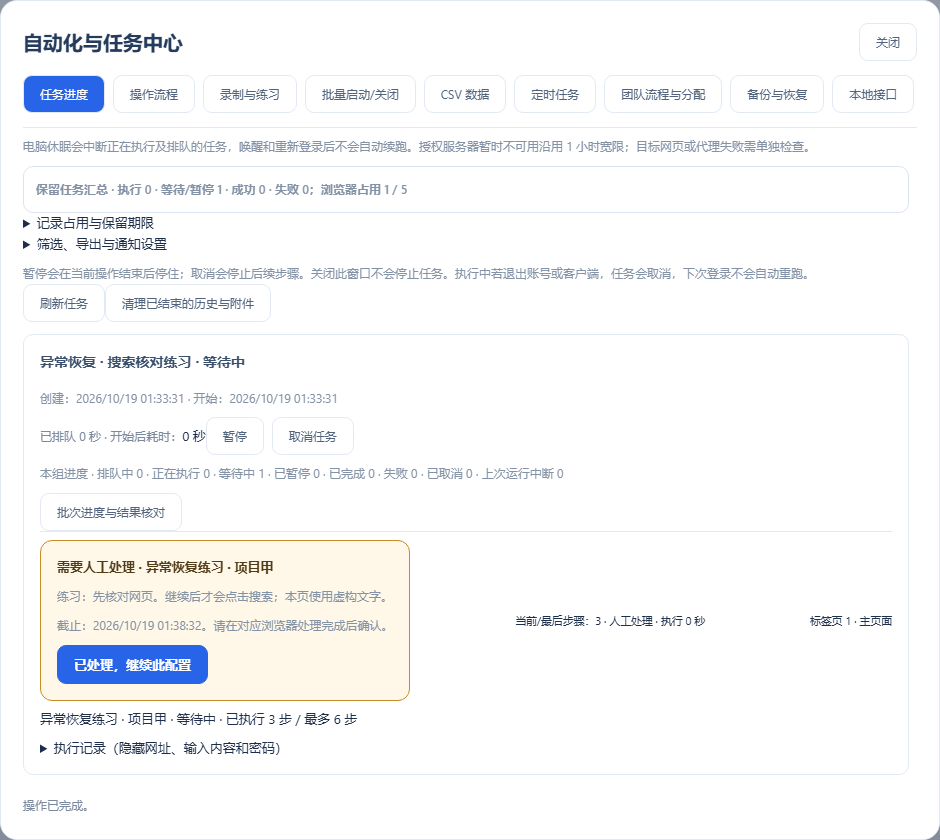Expand 记录占用与保留期限 section

88,223
